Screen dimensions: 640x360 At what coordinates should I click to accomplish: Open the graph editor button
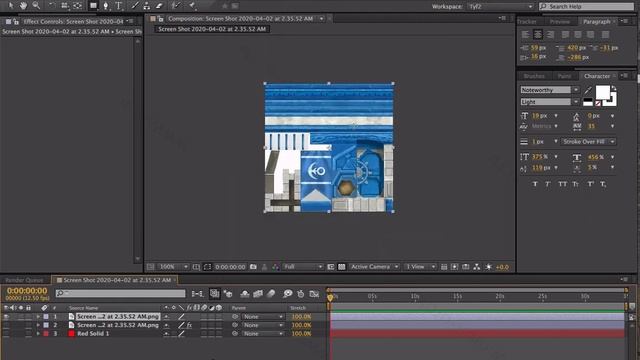tap(314, 293)
